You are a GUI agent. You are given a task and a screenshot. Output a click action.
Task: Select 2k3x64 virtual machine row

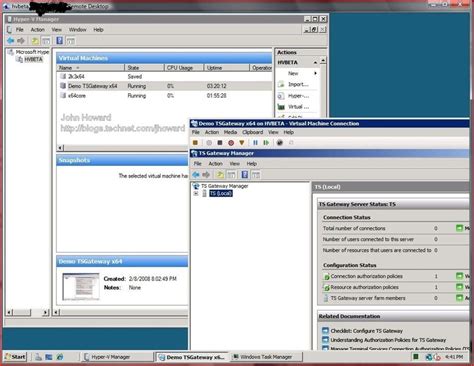tap(165, 76)
